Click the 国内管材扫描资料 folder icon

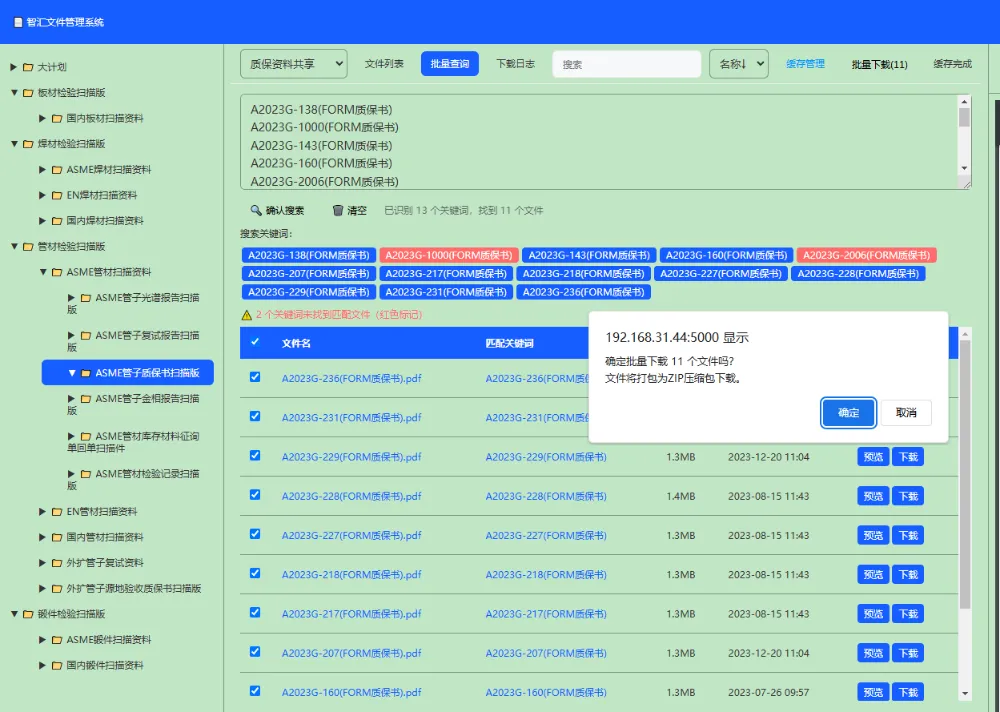[x=57, y=537]
